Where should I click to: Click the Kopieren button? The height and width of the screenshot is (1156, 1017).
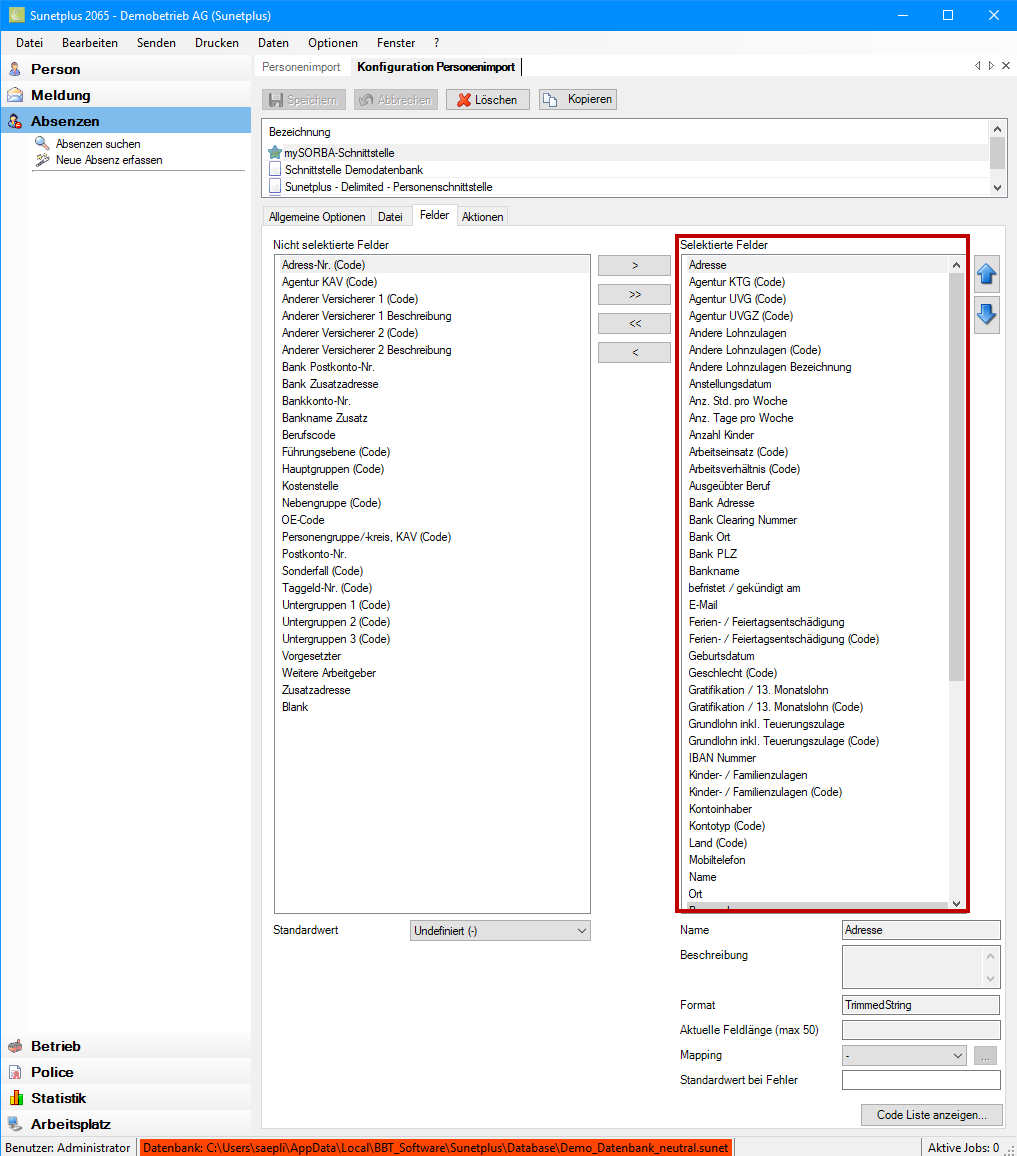point(578,100)
